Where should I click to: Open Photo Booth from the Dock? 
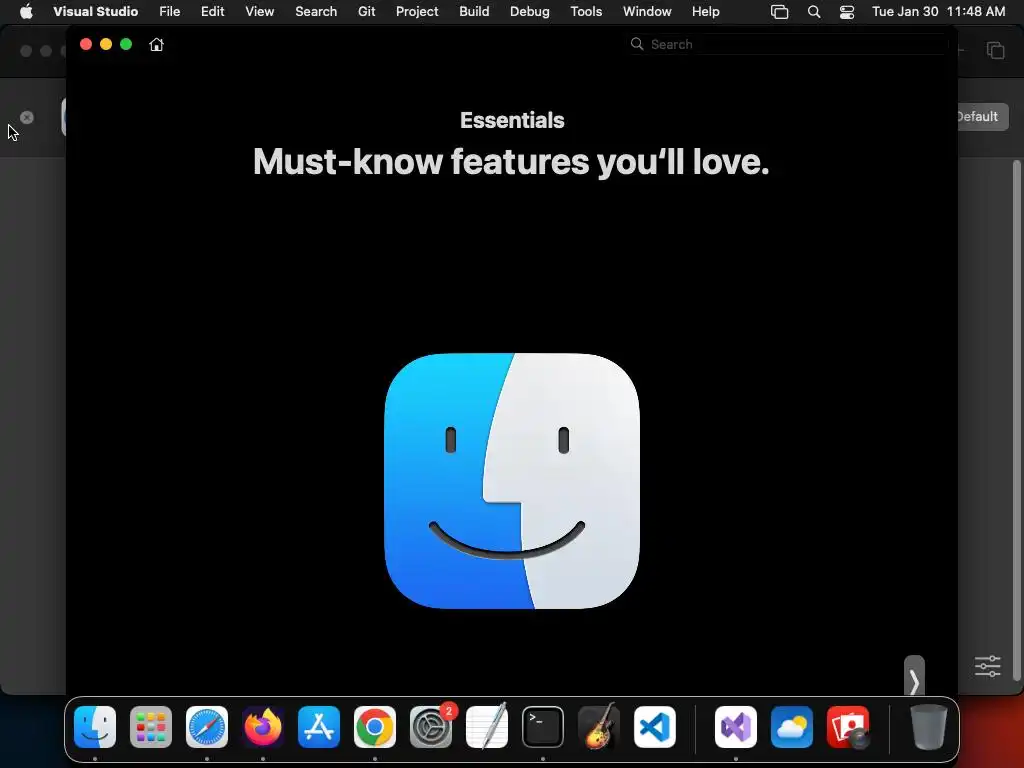848,727
